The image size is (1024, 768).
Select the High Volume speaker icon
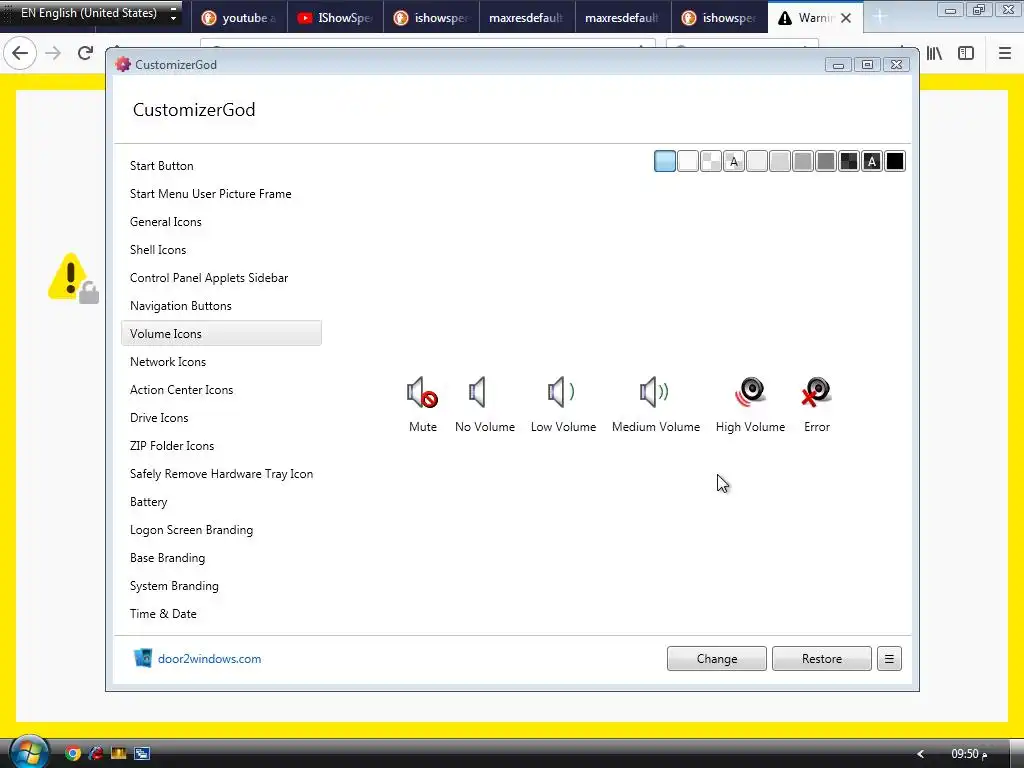(x=750, y=392)
